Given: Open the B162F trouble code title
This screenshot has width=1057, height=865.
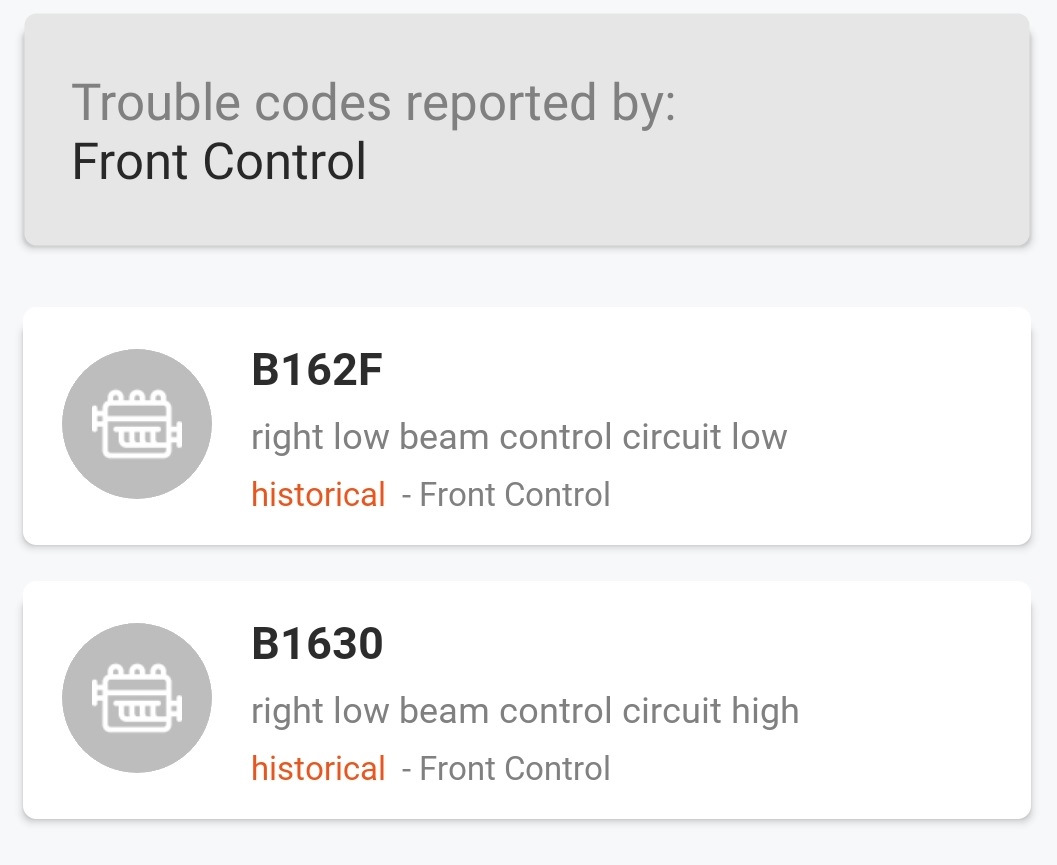Looking at the screenshot, I should 317,371.
